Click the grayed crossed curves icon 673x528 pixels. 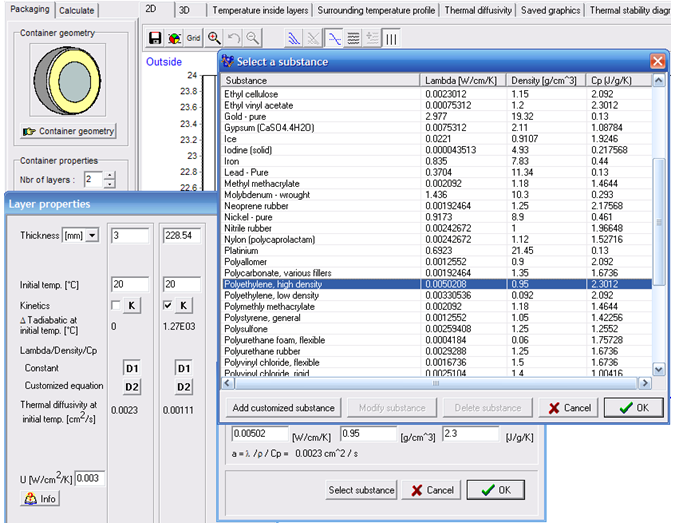point(313,39)
